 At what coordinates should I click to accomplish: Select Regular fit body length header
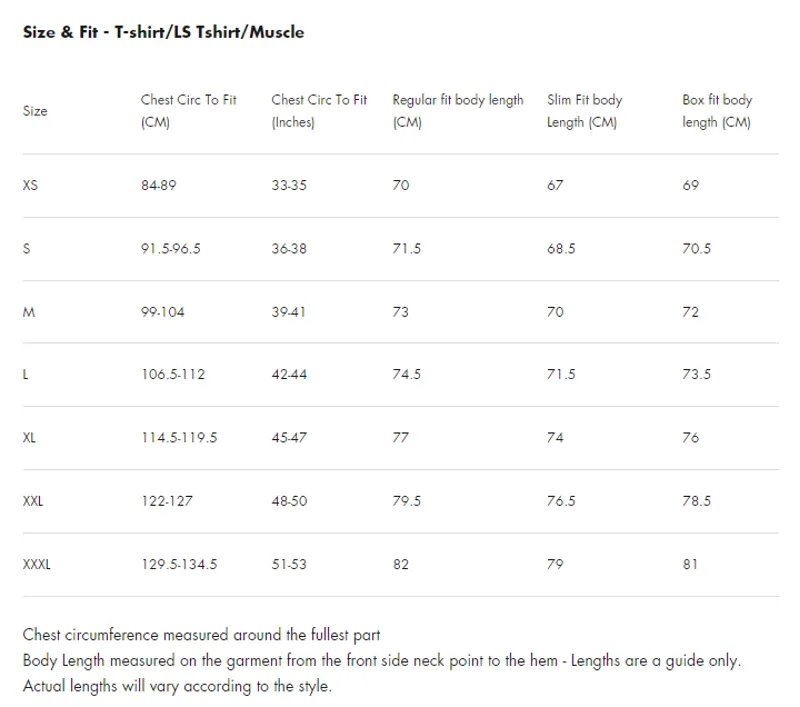point(458,111)
